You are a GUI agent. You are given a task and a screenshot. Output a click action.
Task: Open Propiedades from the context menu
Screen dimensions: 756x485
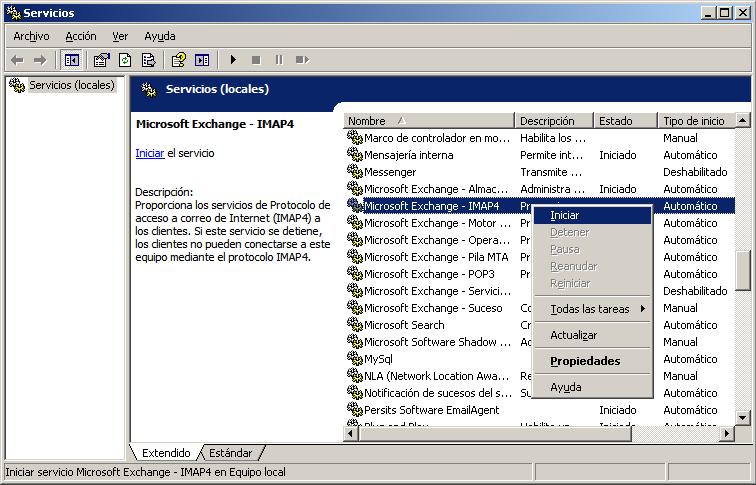click(585, 361)
